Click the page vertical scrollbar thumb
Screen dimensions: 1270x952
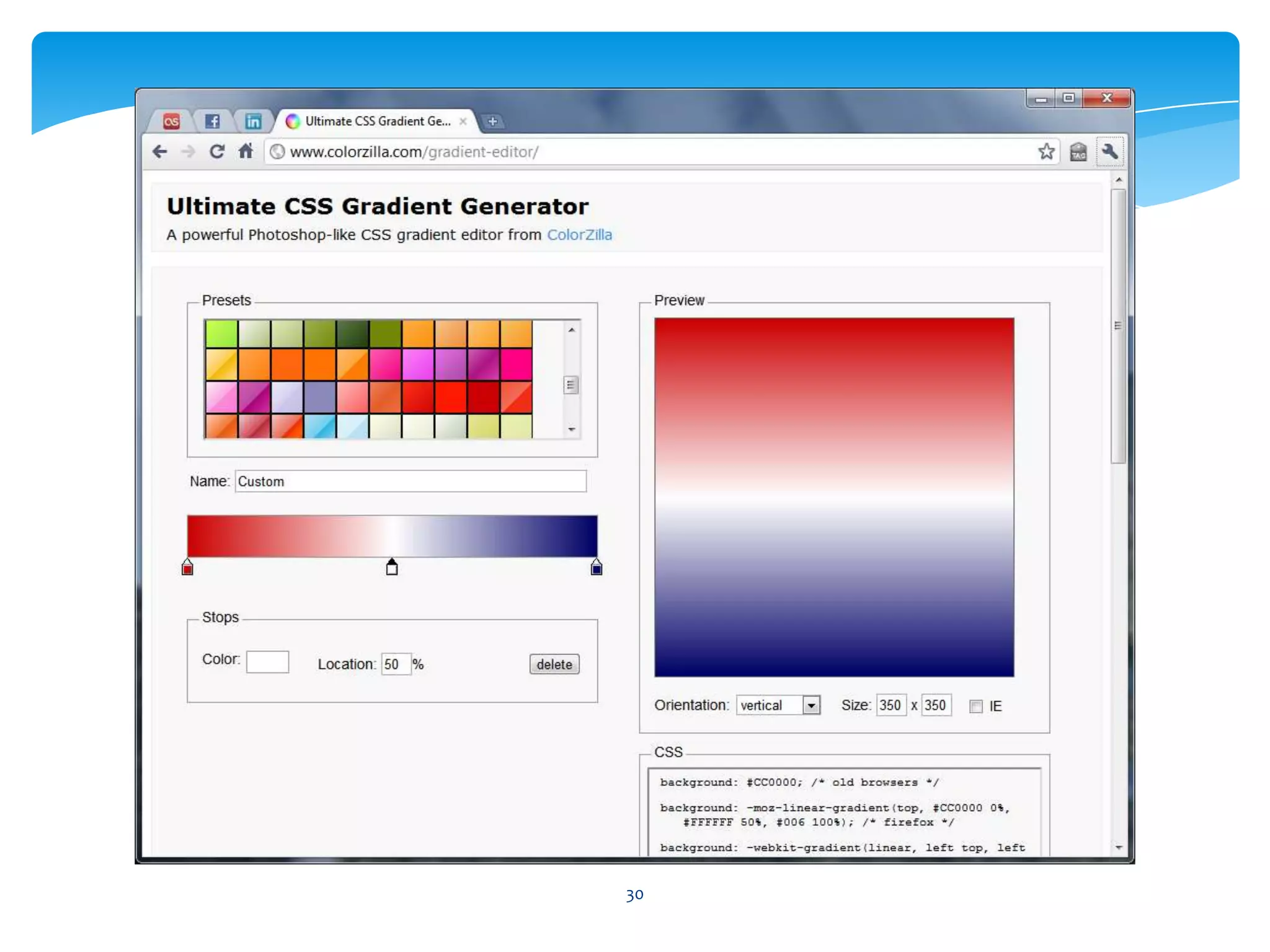click(1119, 326)
